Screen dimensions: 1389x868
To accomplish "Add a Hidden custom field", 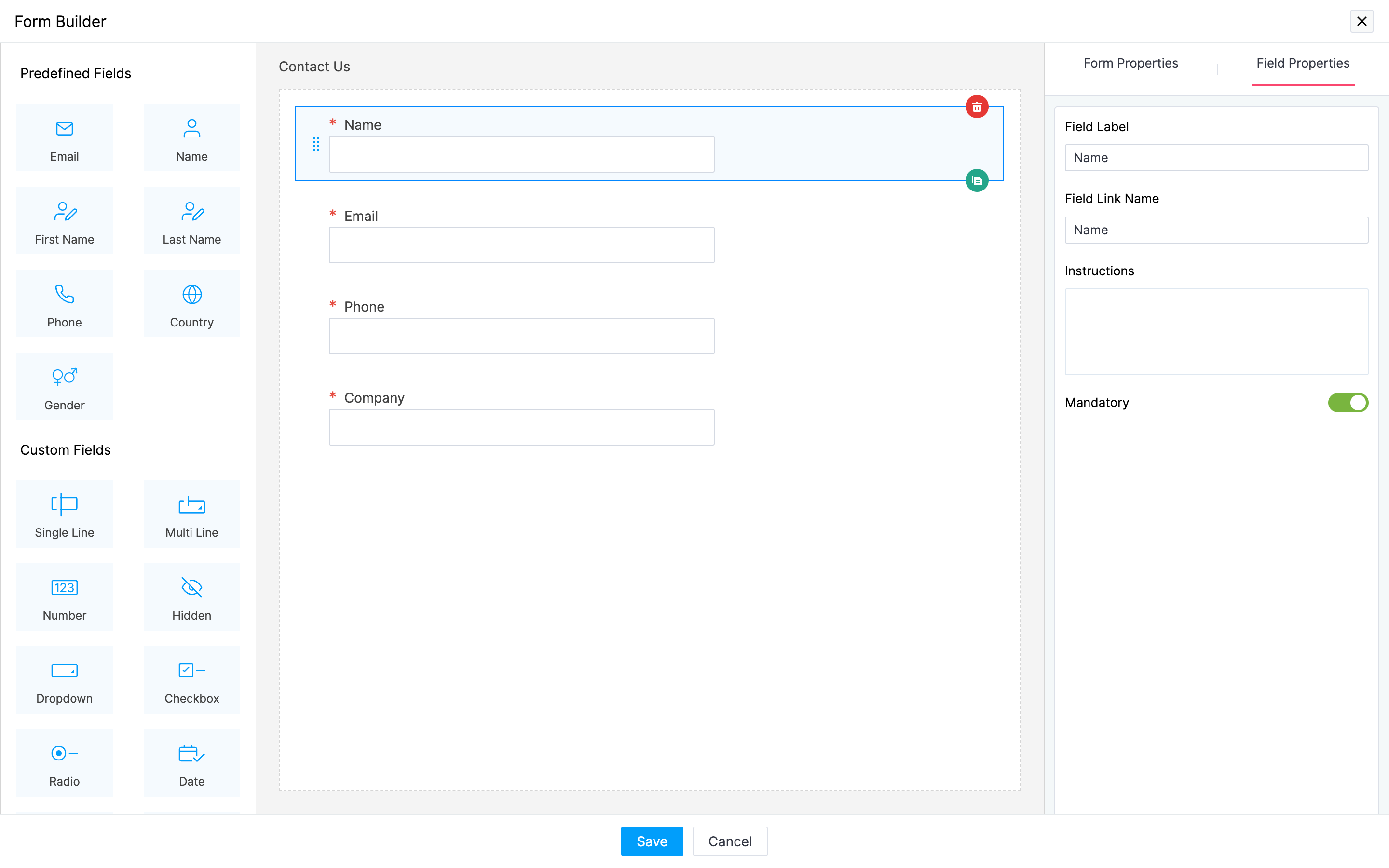I will click(x=191, y=597).
